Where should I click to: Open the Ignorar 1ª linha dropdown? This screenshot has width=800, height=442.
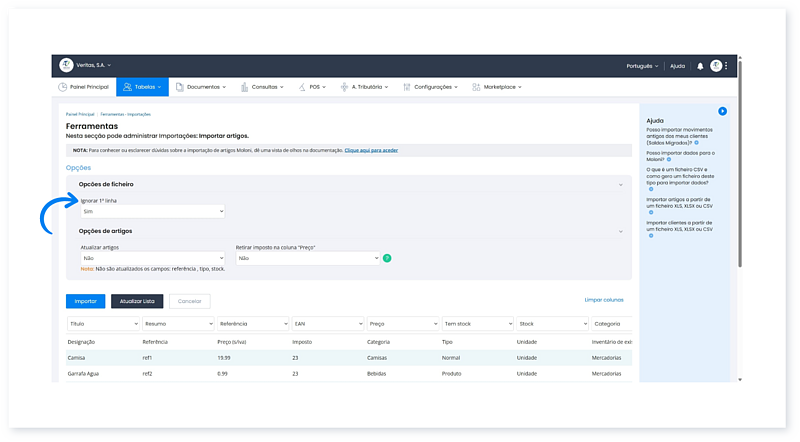click(x=152, y=212)
